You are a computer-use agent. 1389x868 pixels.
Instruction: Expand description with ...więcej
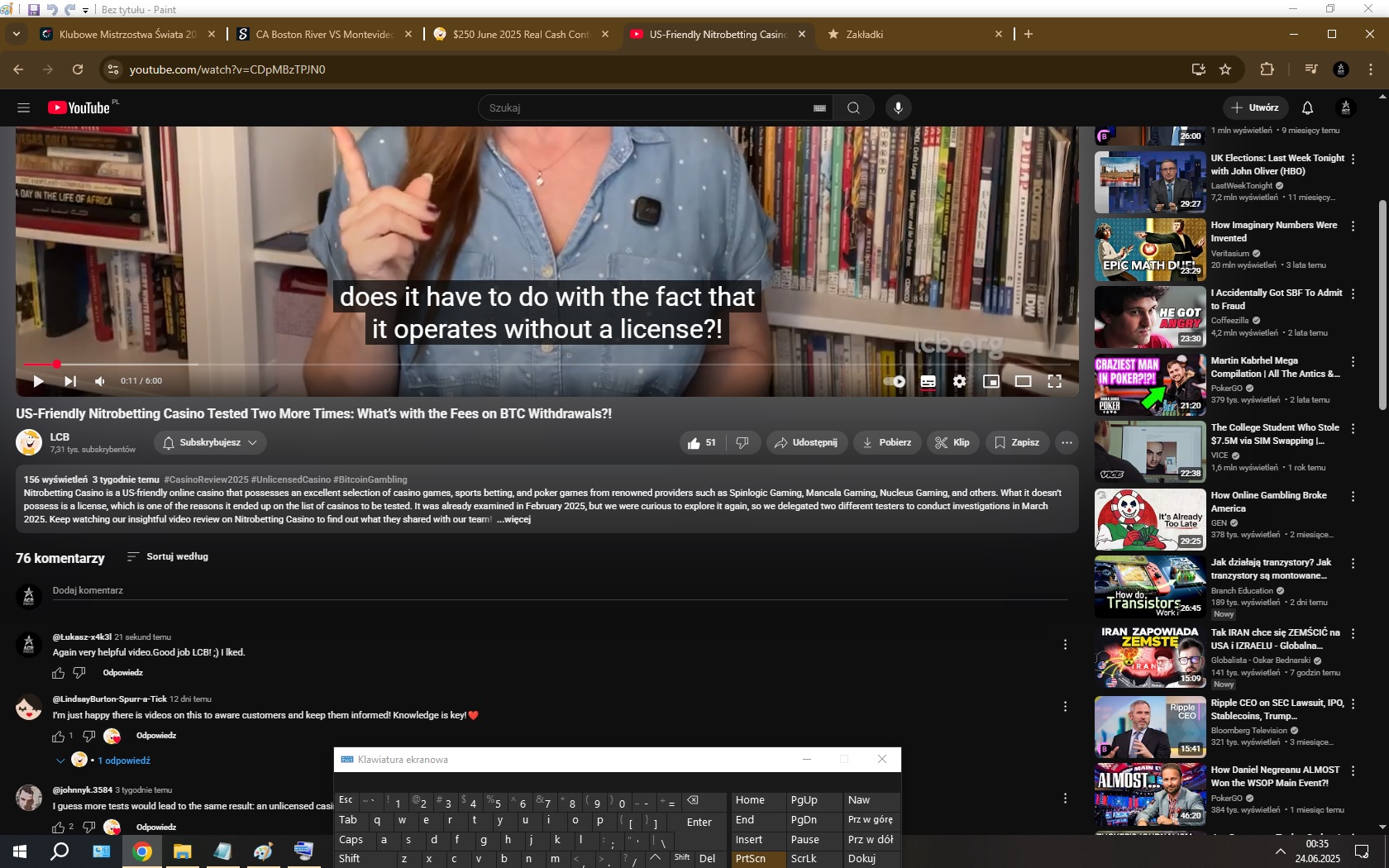[x=513, y=519]
